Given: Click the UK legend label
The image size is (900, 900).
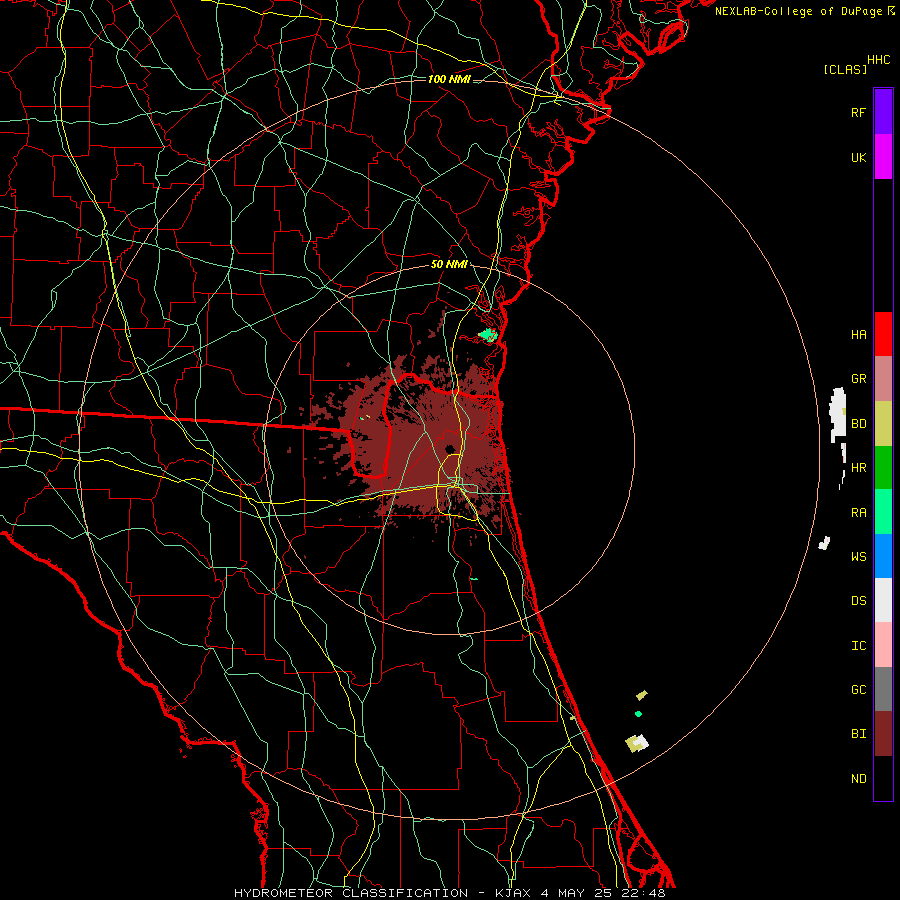Looking at the screenshot, I should pos(858,157).
